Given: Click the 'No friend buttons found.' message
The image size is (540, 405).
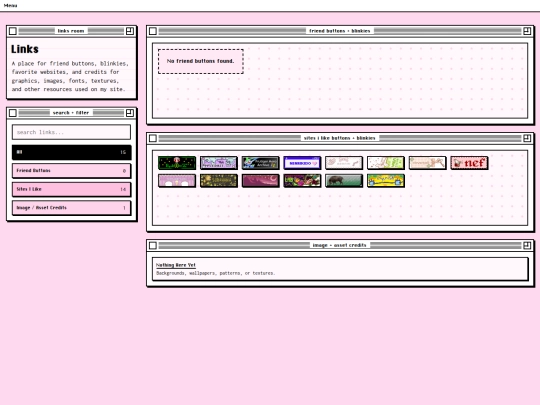Looking at the screenshot, I should tap(200, 61).
